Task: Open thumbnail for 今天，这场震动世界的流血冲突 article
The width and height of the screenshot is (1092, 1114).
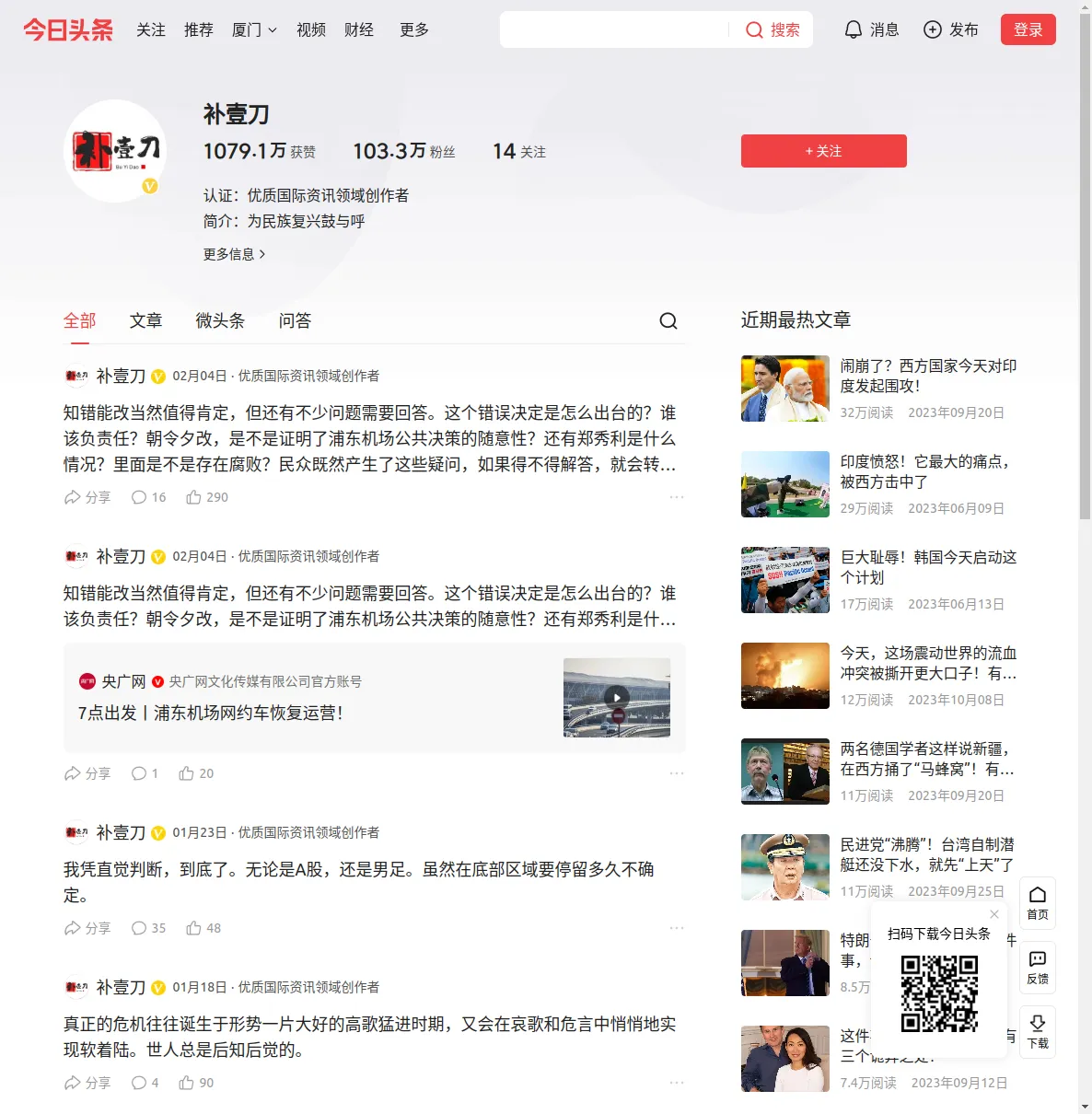Action: point(785,676)
